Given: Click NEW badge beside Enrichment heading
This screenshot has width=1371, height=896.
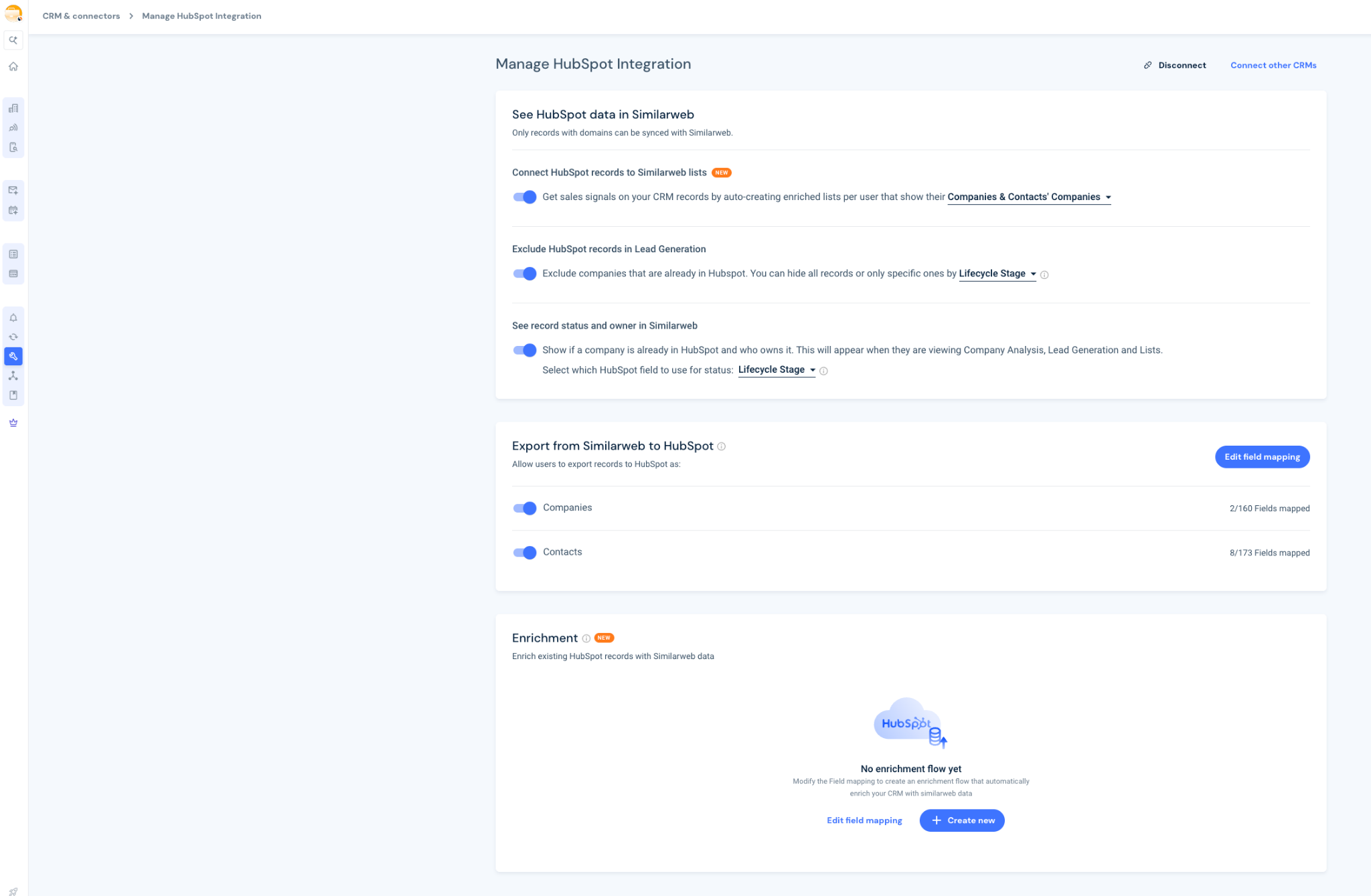Looking at the screenshot, I should click(604, 638).
